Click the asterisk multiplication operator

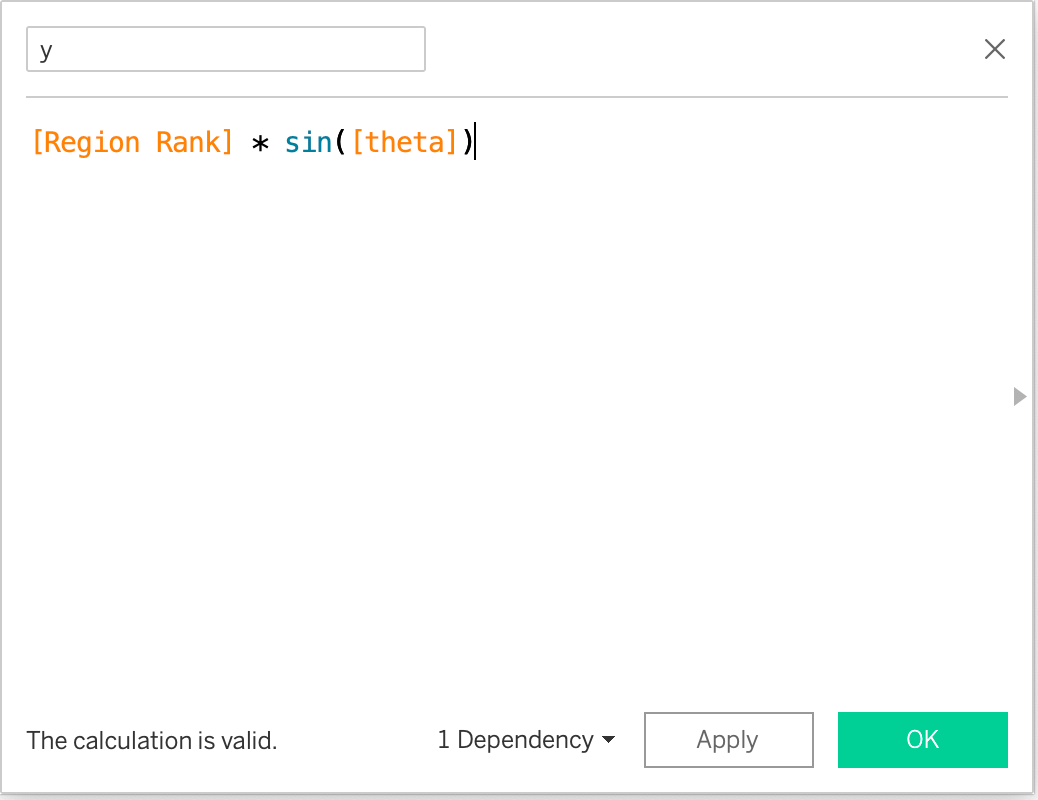(259, 144)
